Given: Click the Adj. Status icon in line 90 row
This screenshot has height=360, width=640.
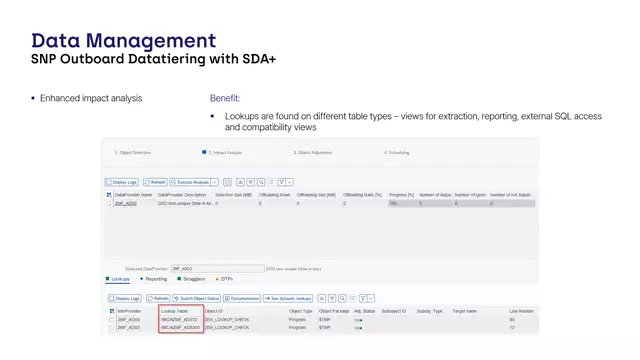Looking at the screenshot, I should (358, 320).
